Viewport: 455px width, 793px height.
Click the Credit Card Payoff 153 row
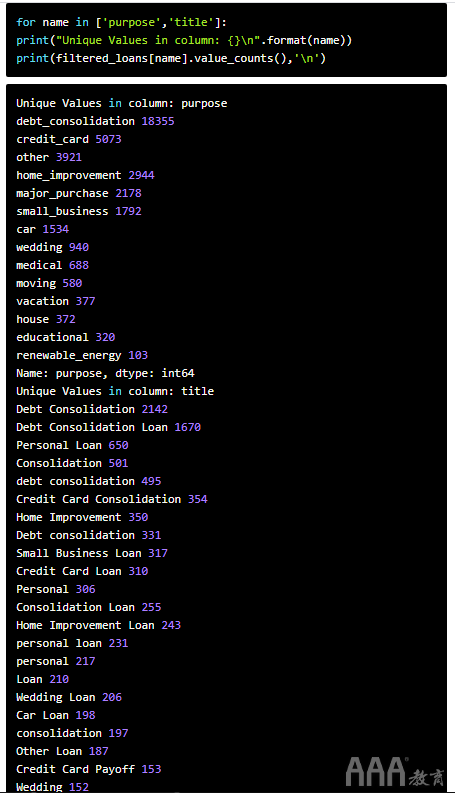[x=88, y=769]
